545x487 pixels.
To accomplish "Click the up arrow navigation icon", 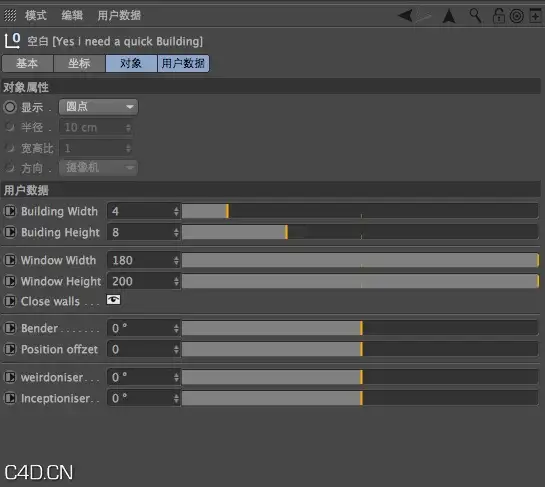I will [449, 16].
